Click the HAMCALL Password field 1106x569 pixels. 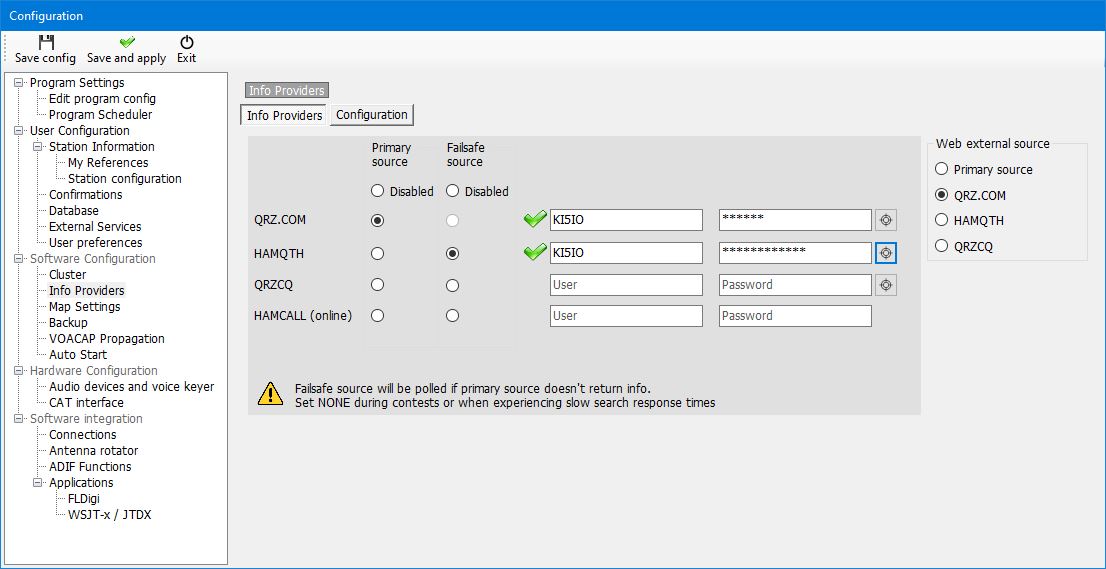pyautogui.click(x=796, y=316)
